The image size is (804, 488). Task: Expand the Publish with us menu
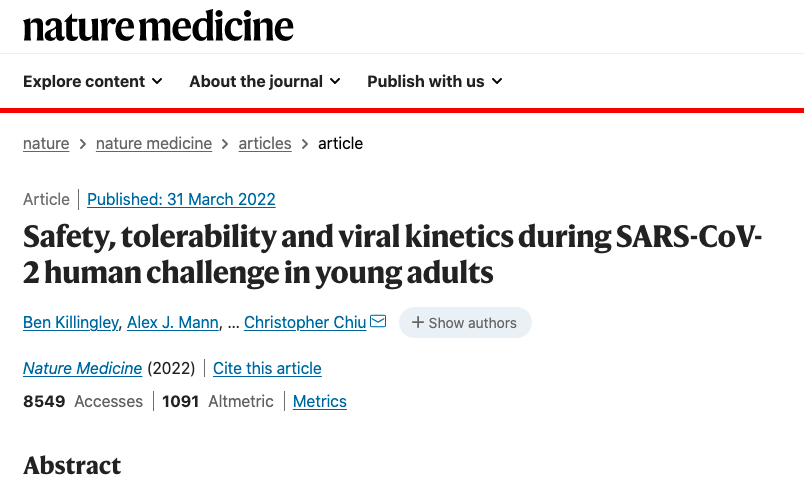[x=435, y=81]
